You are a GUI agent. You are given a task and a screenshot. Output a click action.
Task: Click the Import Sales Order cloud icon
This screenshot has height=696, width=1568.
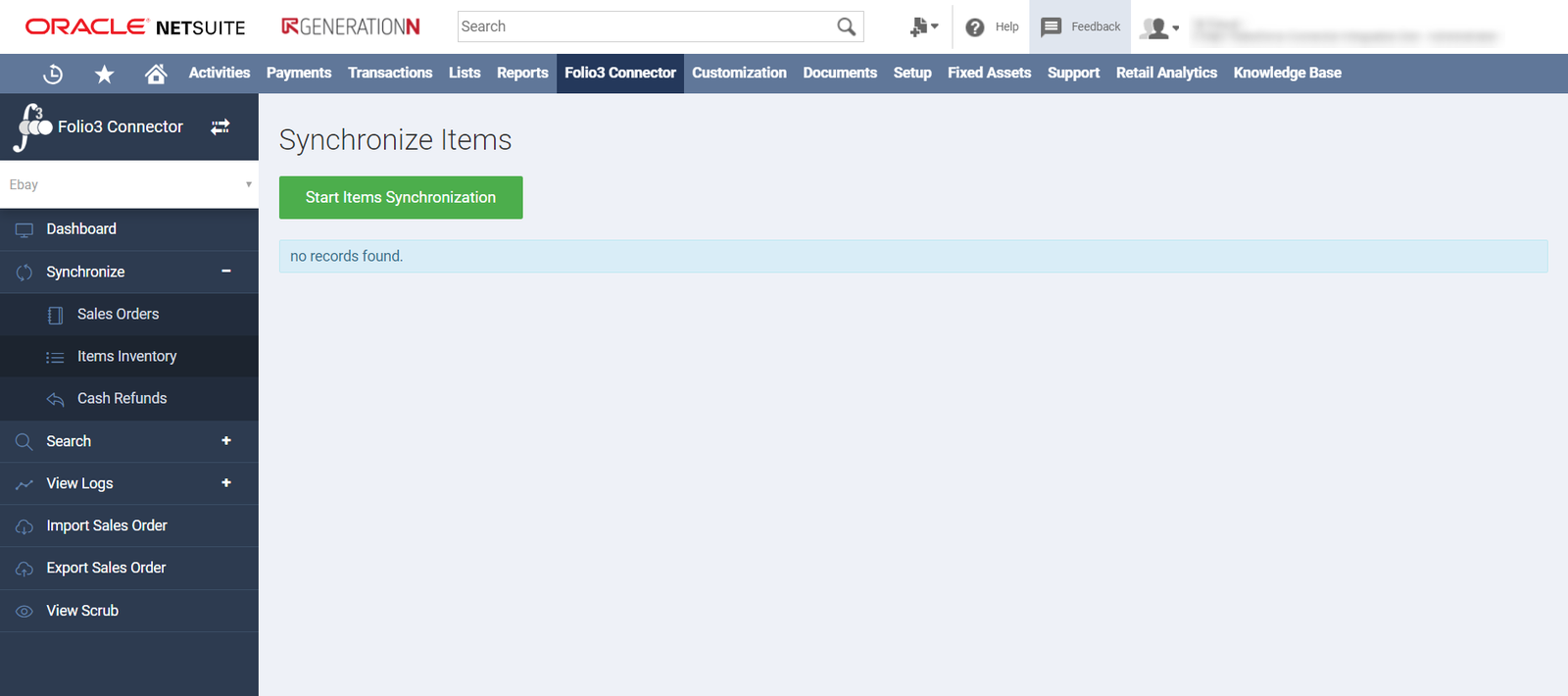24,526
